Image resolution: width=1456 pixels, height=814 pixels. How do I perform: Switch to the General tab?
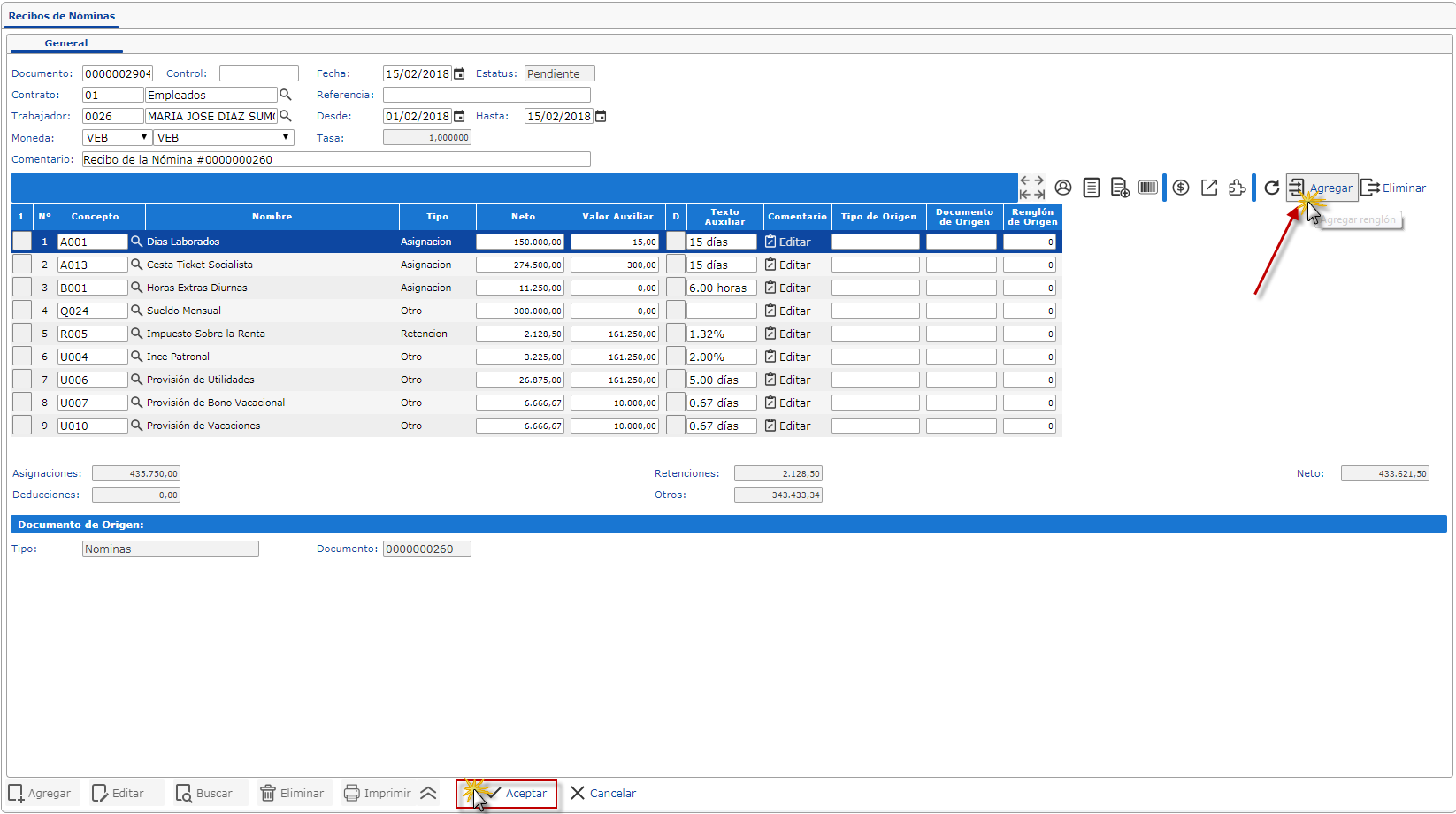point(66,42)
